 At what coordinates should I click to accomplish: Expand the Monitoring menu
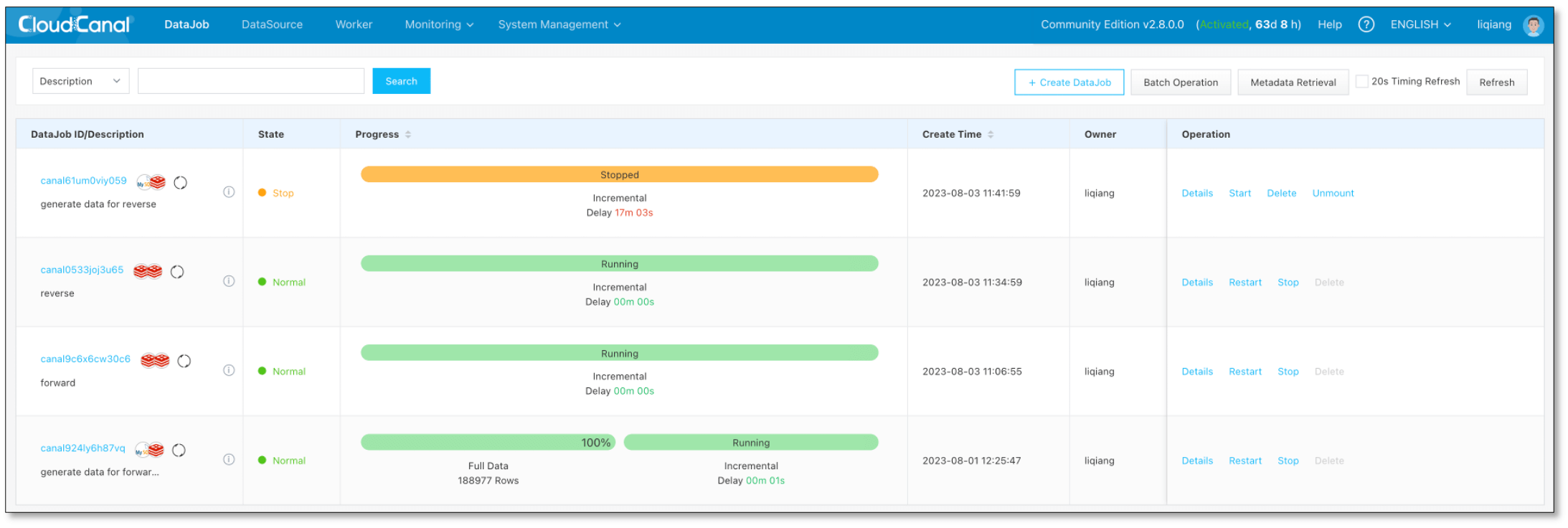(x=439, y=24)
